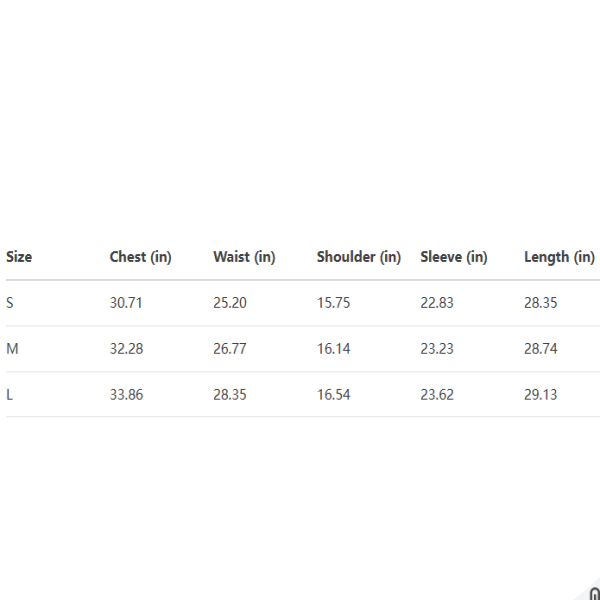600x600 pixels.
Task: Click chest value 30.71 for size S
Action: [x=126, y=303]
